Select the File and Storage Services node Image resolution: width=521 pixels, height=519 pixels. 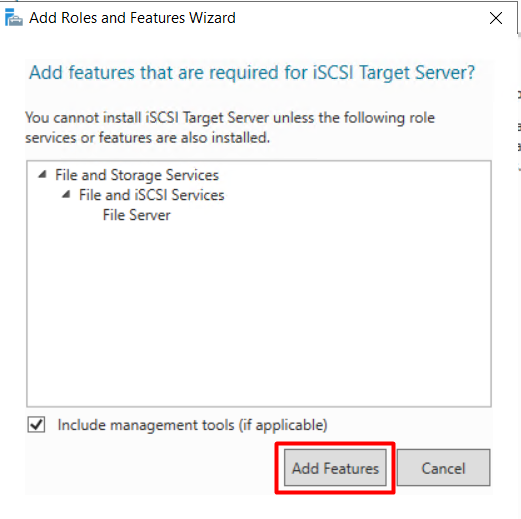click(x=137, y=175)
